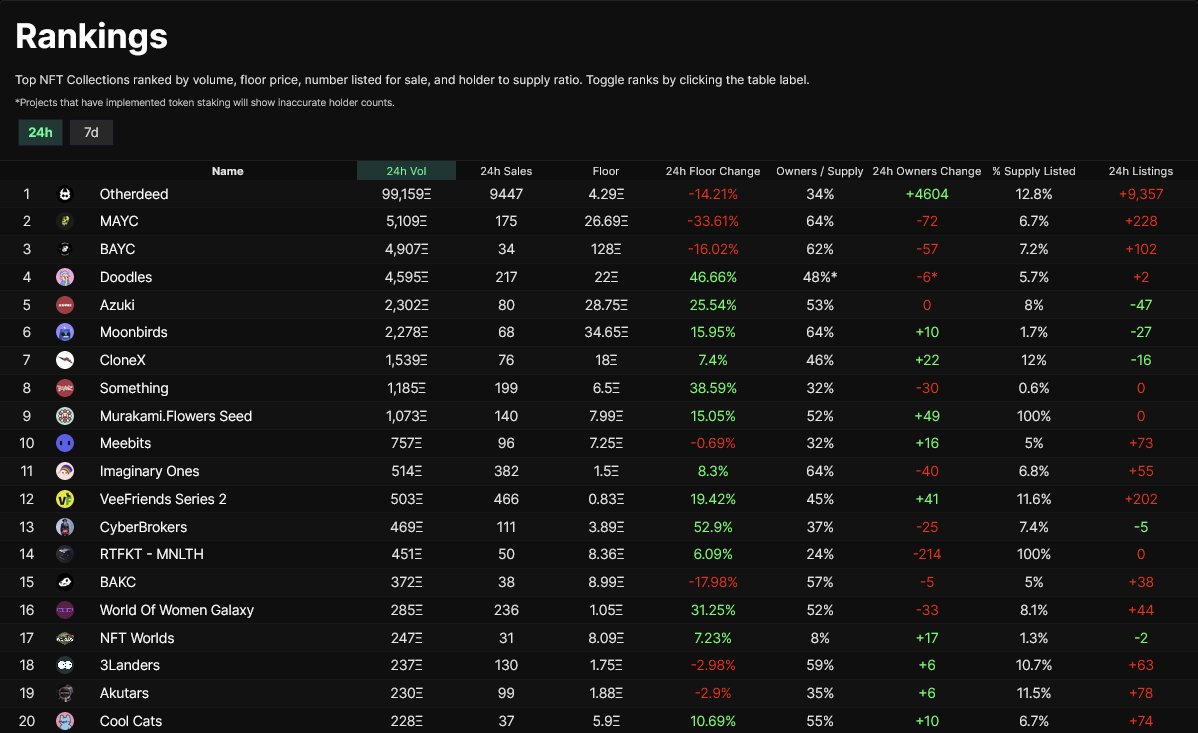Sort by the 24h Sales column
Viewport: 1198px width, 733px height.
pyautogui.click(x=506, y=171)
